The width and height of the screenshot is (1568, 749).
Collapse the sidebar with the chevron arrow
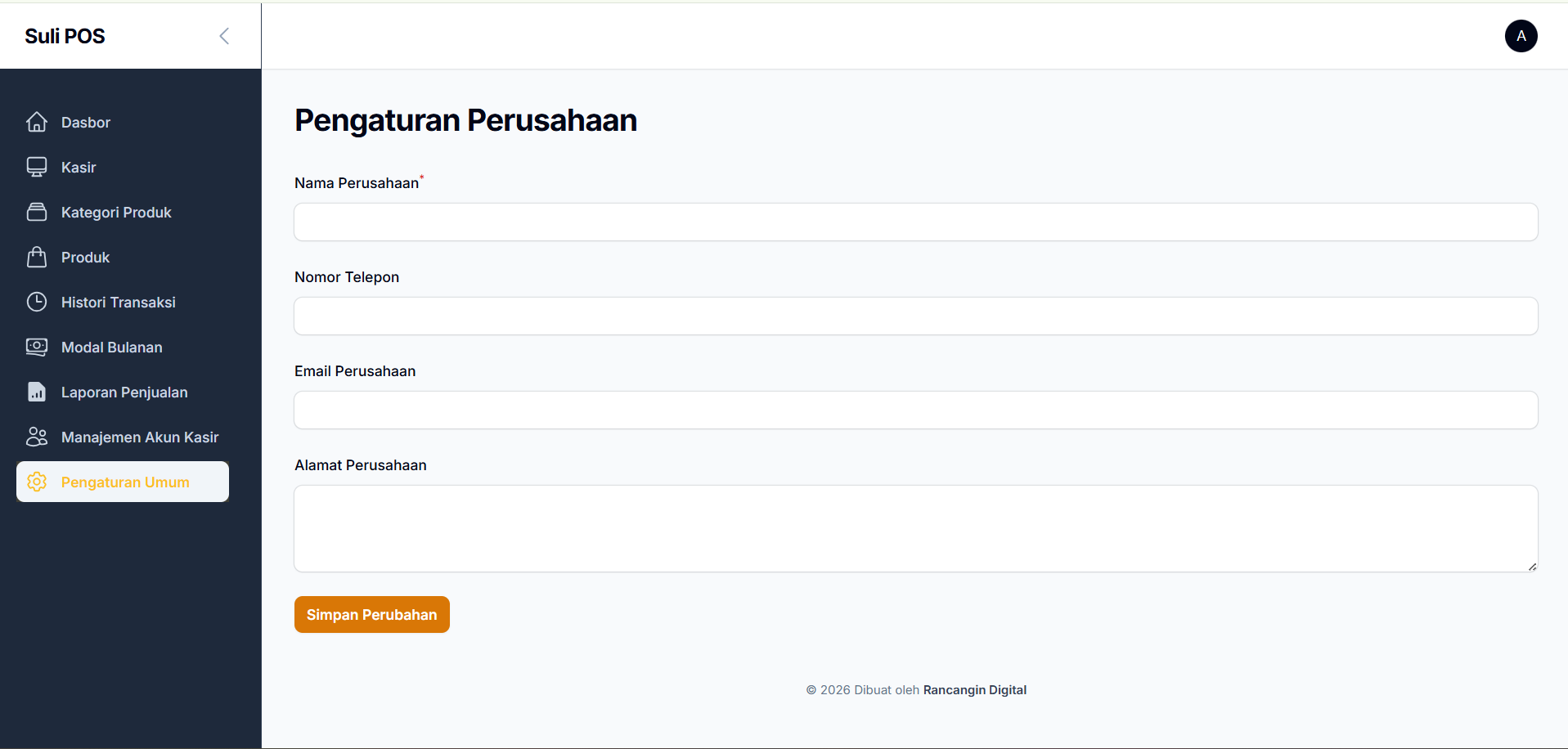224,36
